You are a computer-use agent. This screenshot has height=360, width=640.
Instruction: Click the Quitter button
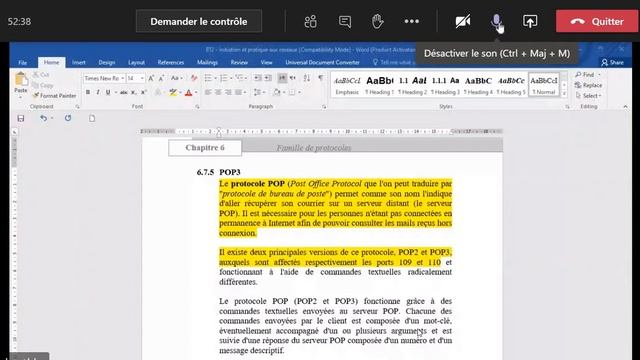596,21
